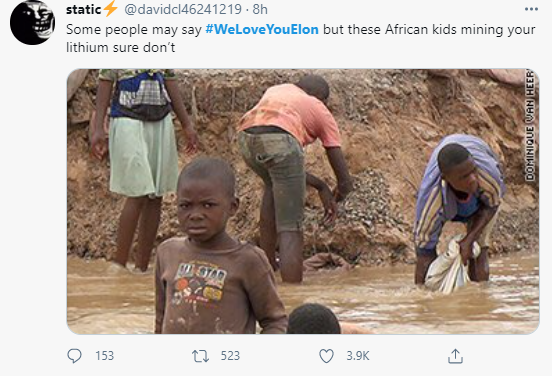Like the tweet with the heart icon

click(x=326, y=356)
